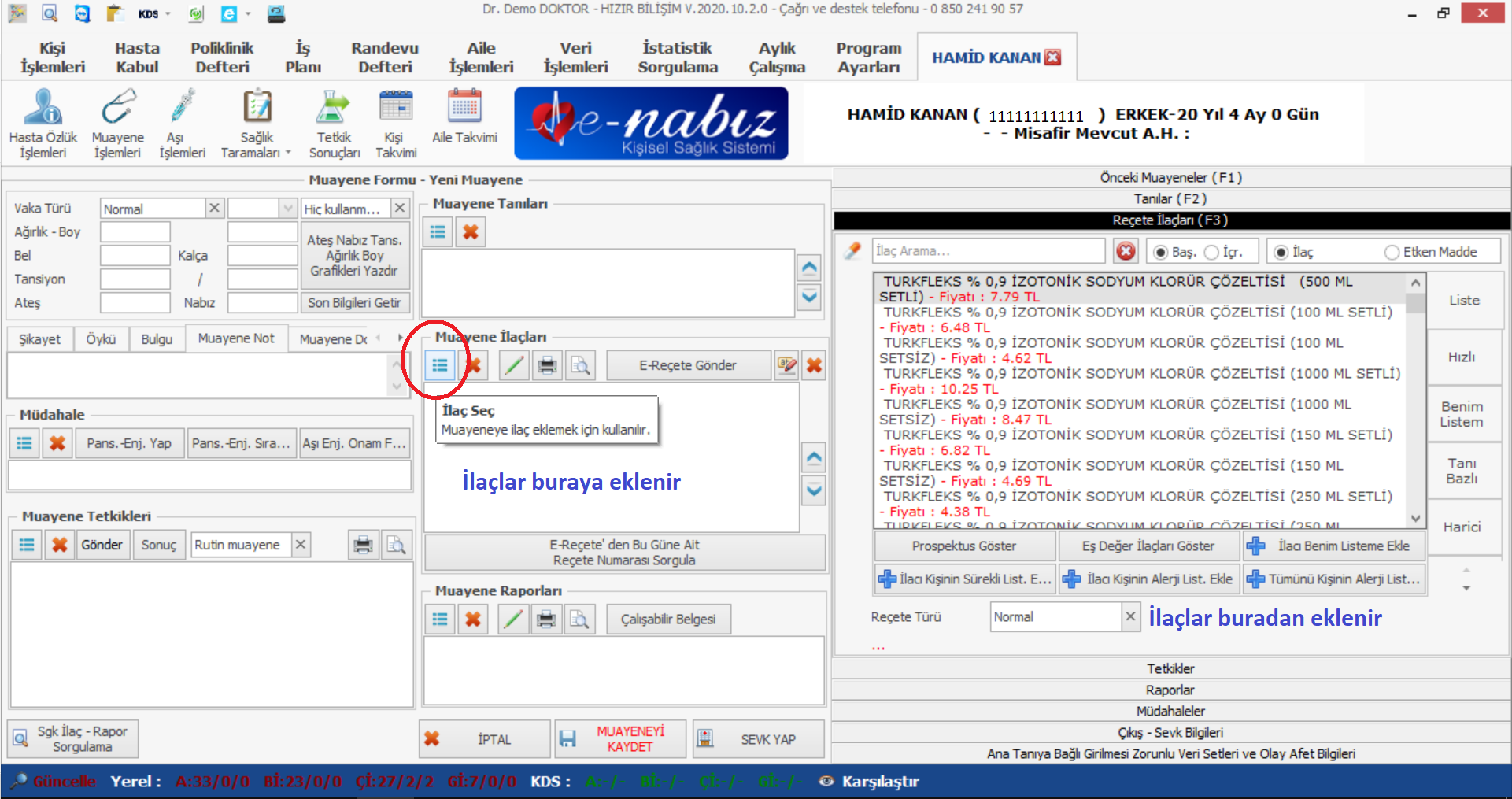Screen dimensions: 1512x799
Task: Select the Etken Madde radio button
Action: pyautogui.click(x=1392, y=252)
